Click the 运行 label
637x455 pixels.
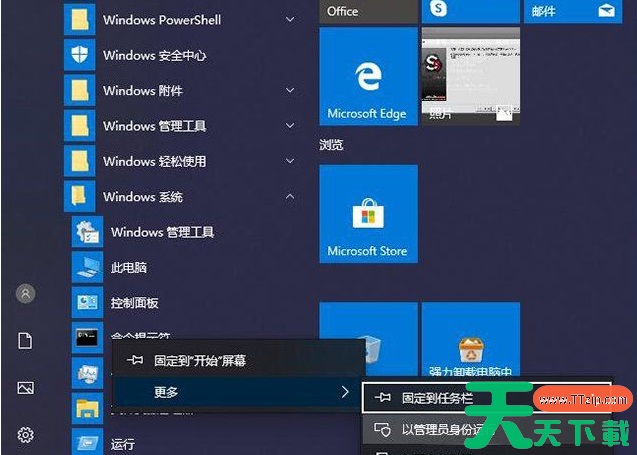pyautogui.click(x=123, y=444)
